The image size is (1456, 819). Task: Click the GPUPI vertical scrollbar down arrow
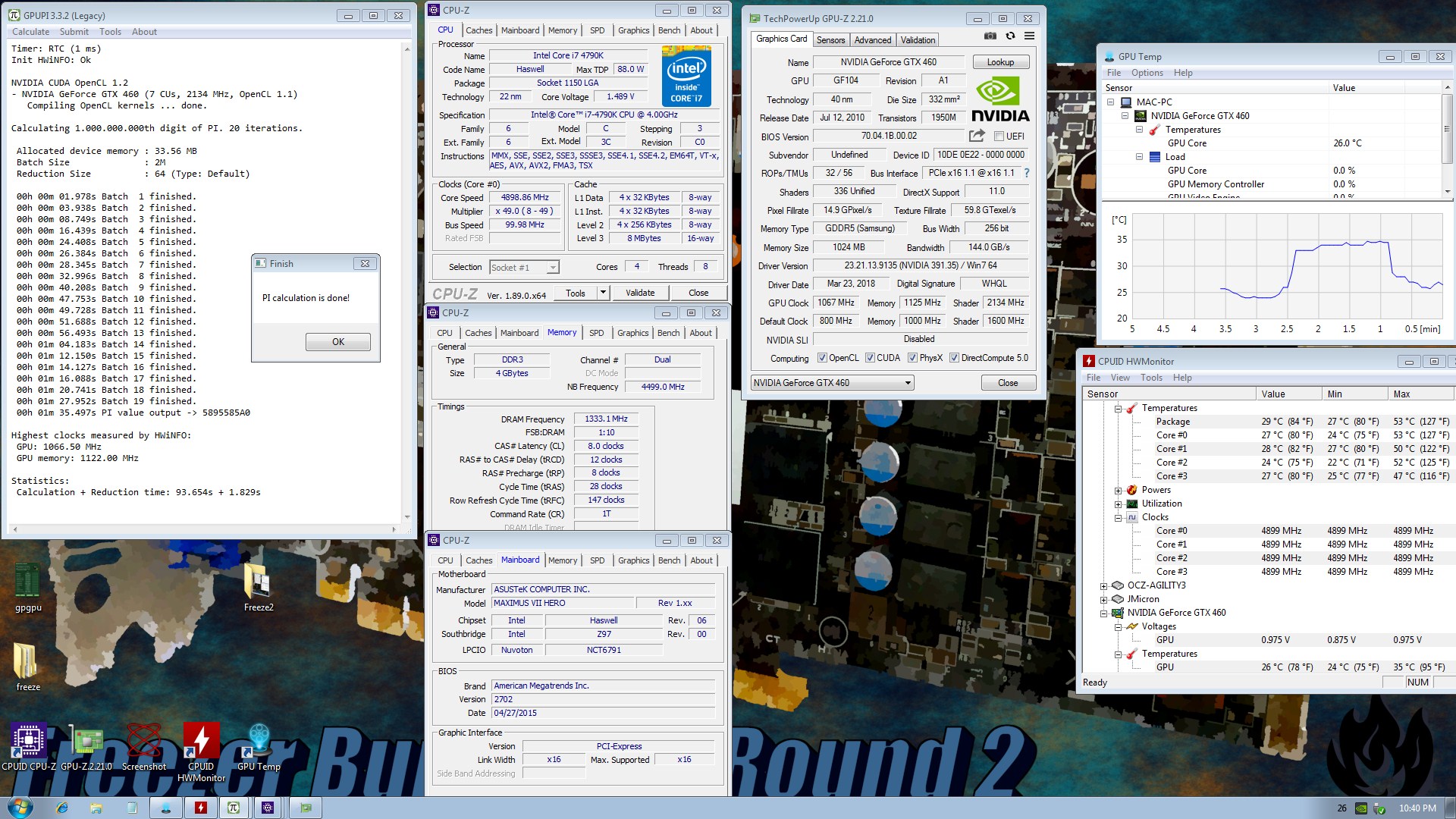407,517
